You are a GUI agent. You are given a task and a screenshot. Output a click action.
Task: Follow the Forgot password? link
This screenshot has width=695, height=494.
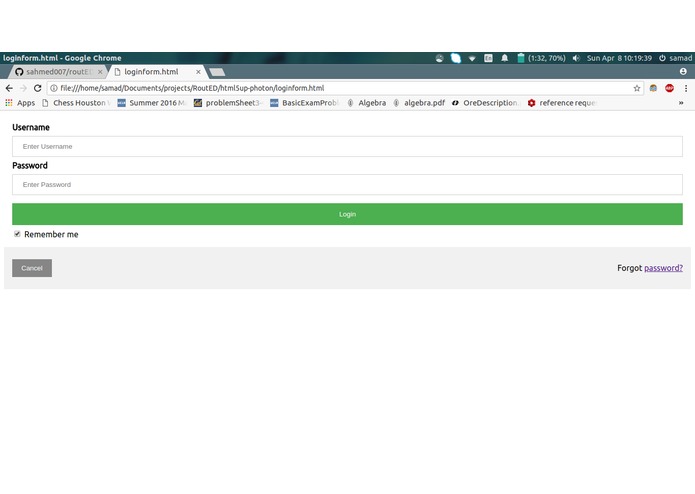pos(663,268)
